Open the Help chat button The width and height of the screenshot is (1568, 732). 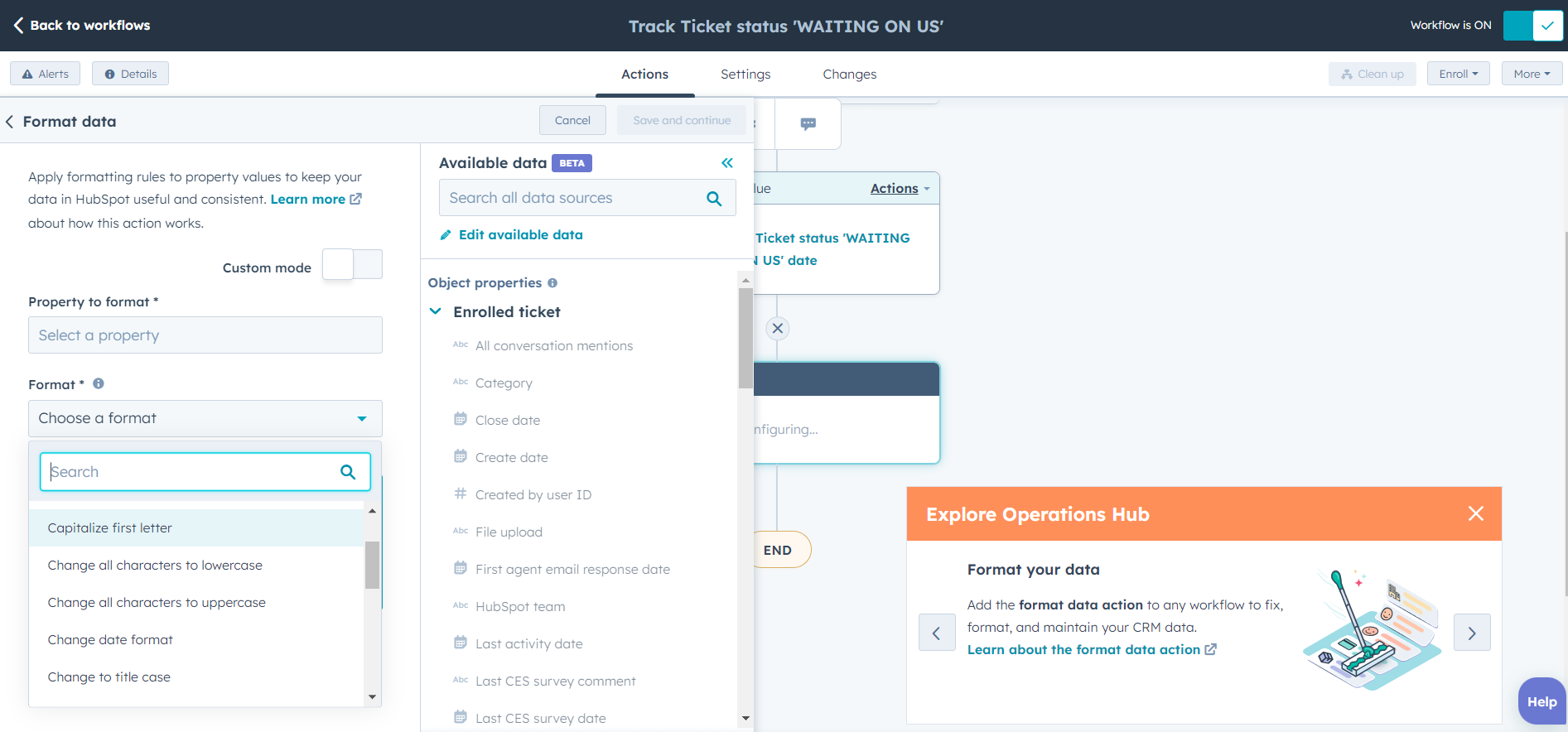point(1541,701)
